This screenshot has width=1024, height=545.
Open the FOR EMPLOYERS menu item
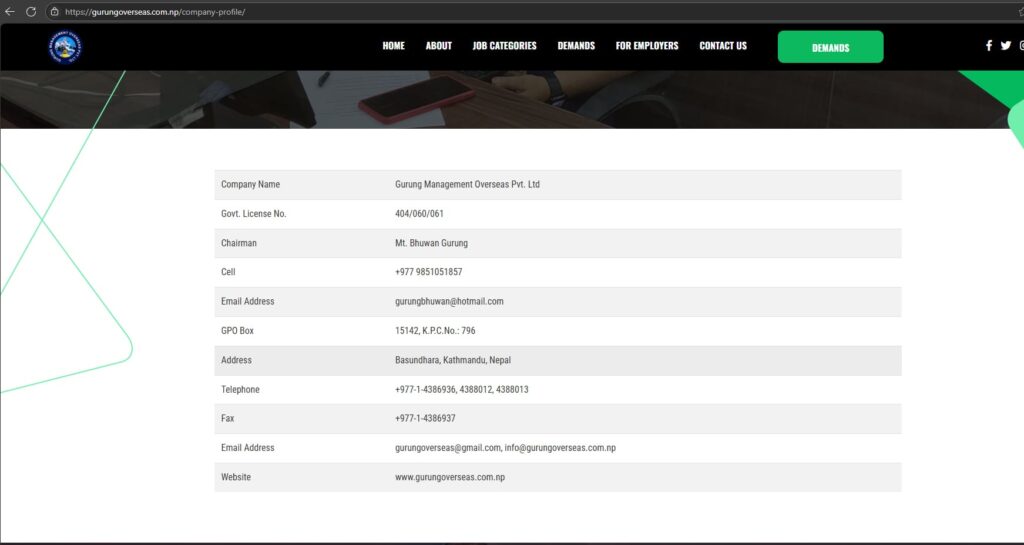(x=646, y=46)
